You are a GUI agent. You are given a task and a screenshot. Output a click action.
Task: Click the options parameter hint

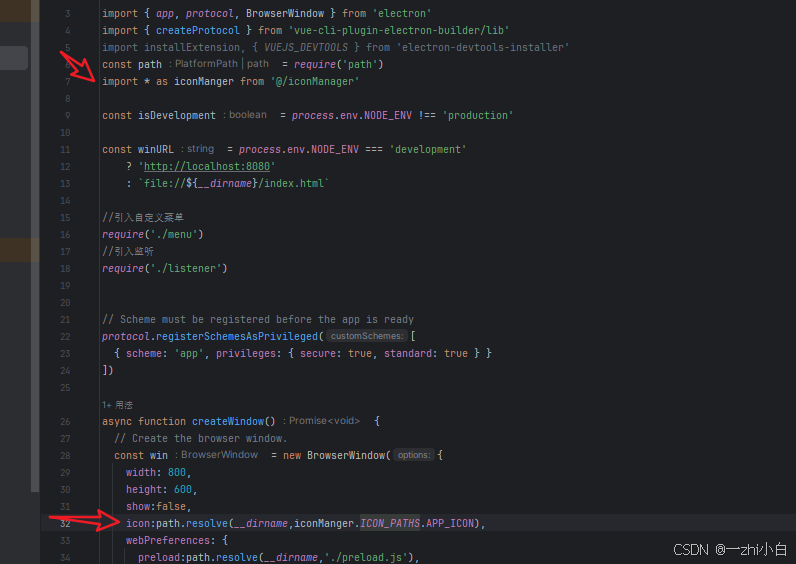pyautogui.click(x=413, y=455)
